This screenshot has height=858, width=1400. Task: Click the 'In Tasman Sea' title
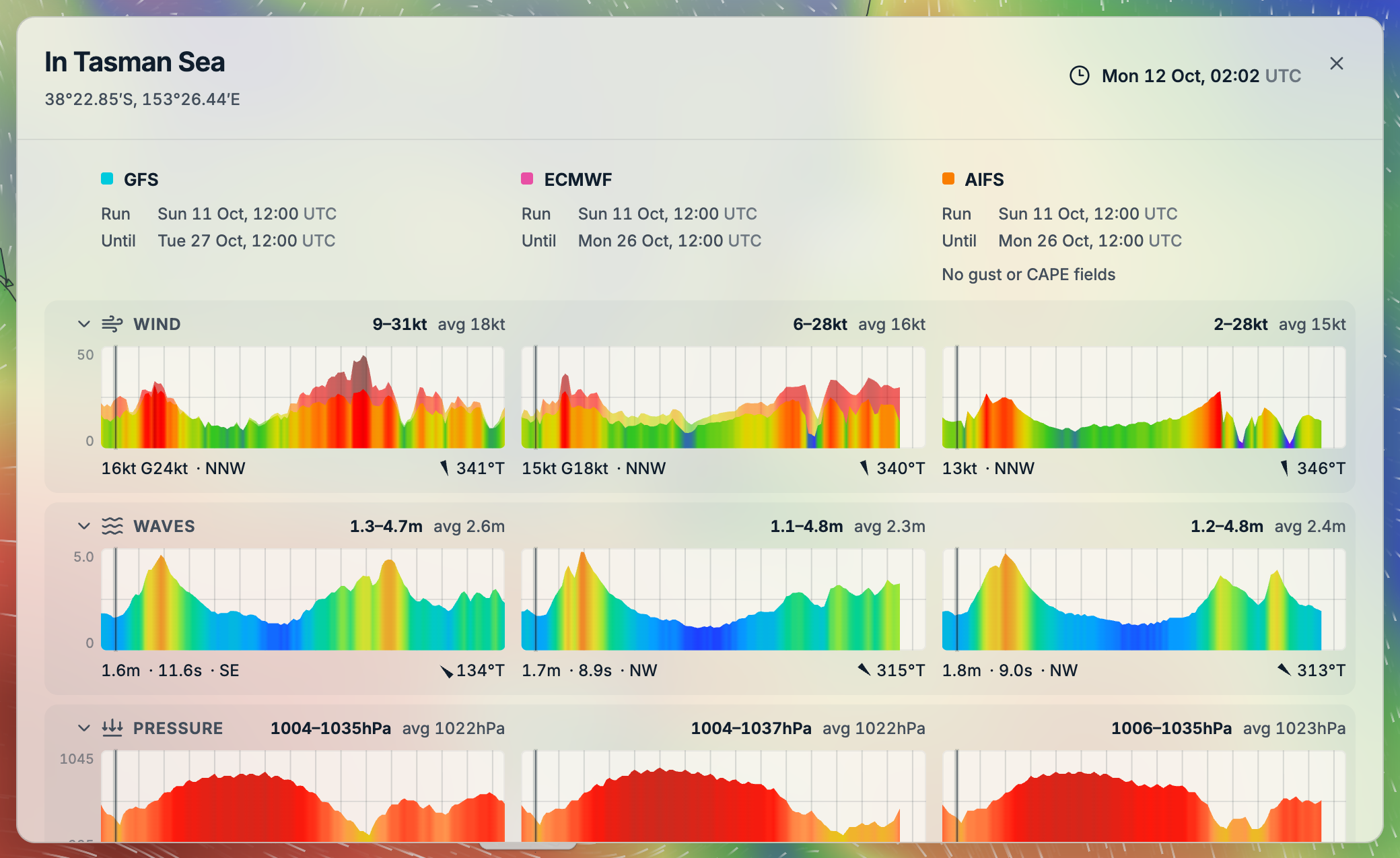pos(135,62)
